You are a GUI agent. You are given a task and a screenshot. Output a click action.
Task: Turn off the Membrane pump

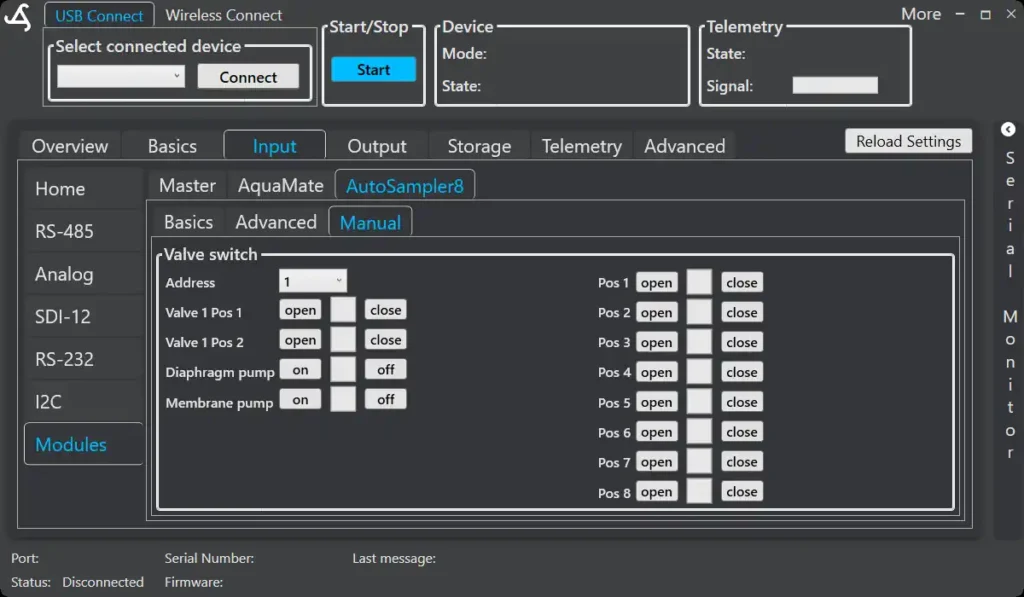(x=386, y=400)
